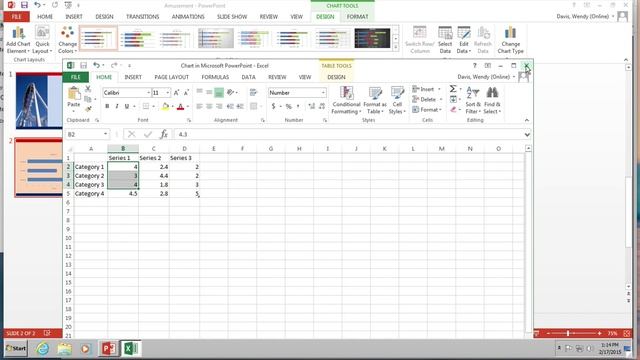The width and height of the screenshot is (640, 360).
Task: Click column header E
Action: tap(213, 149)
